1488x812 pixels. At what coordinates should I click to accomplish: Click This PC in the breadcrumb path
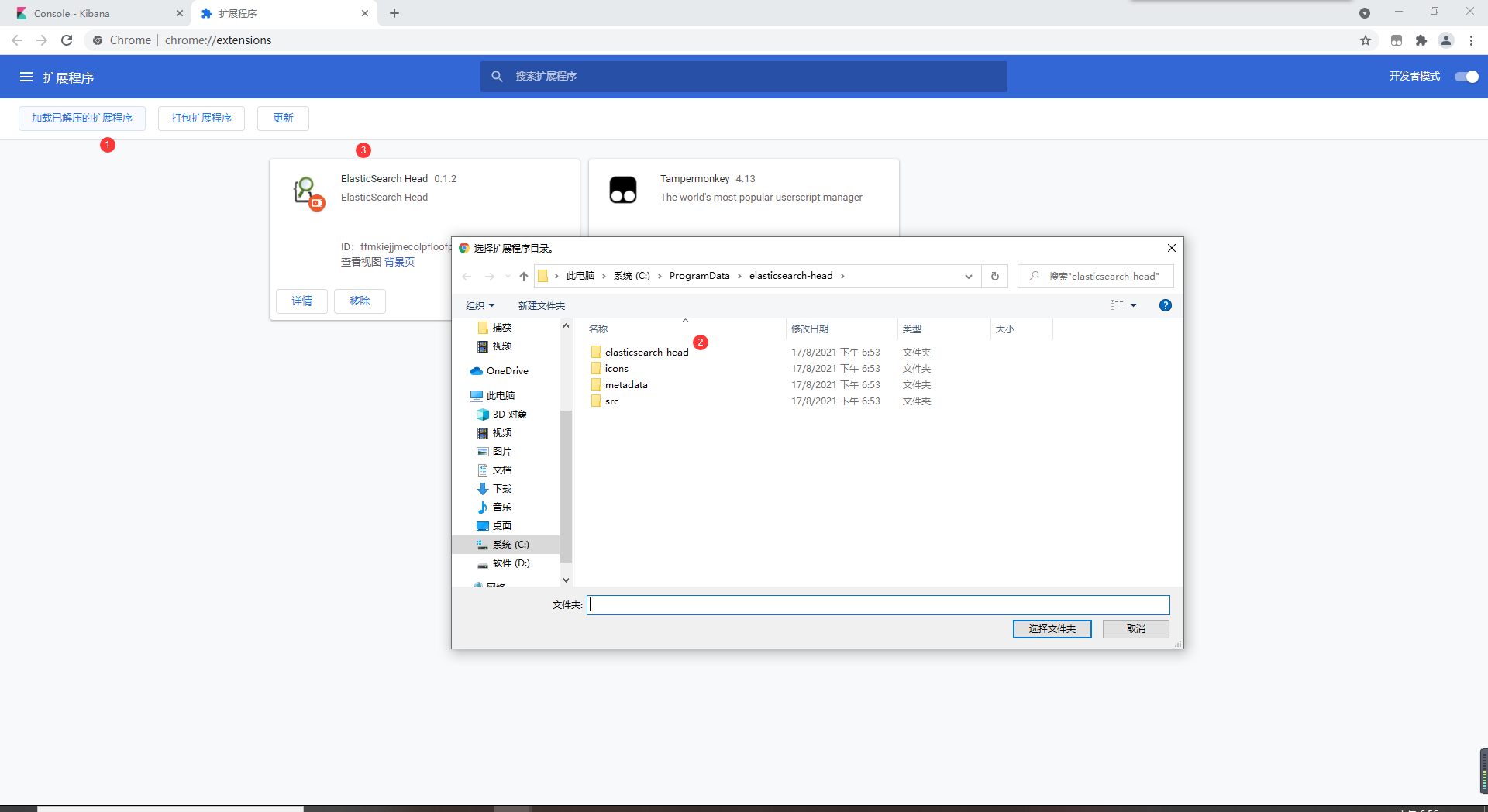pos(580,276)
